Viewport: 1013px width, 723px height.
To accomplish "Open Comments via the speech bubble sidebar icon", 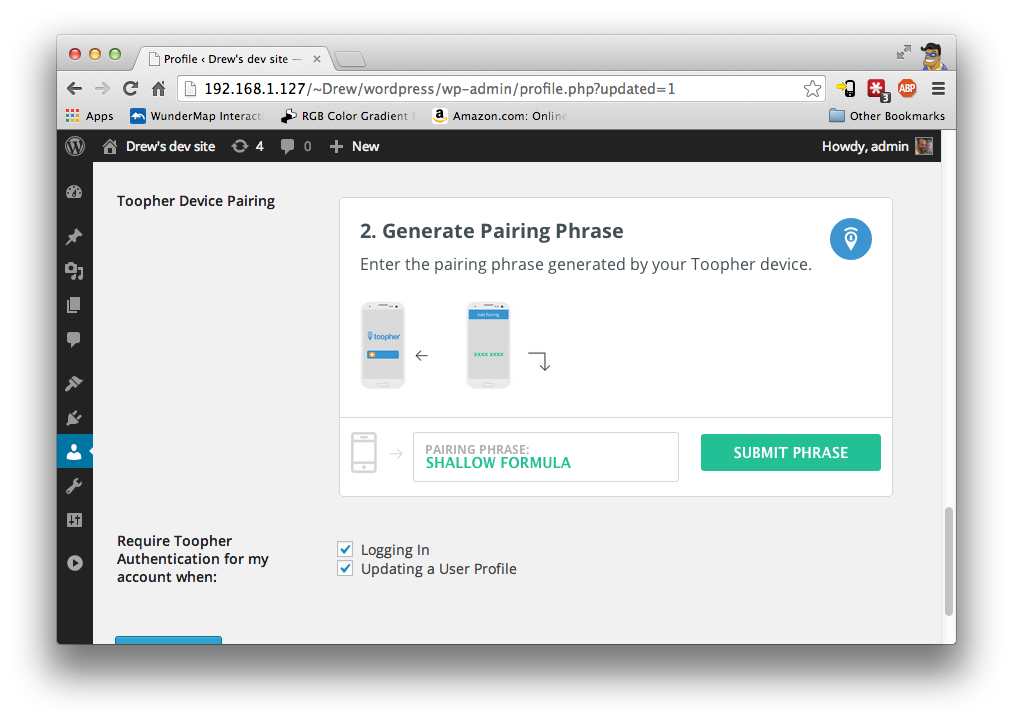I will 74,339.
